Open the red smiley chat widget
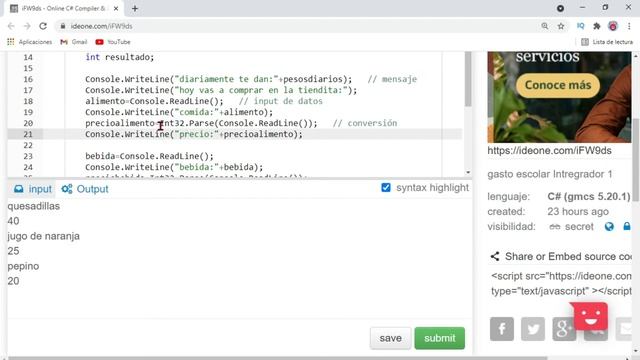This screenshot has width=640, height=360. (591, 316)
